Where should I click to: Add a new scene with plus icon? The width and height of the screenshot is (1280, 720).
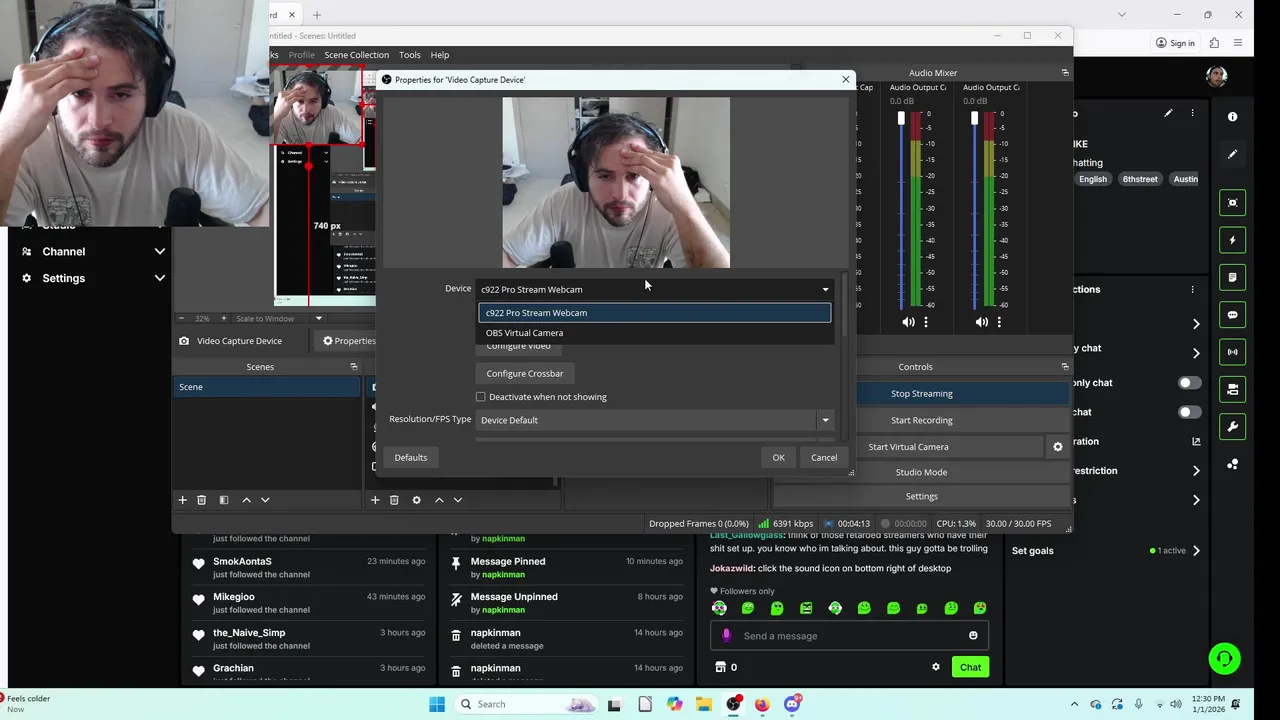182,500
